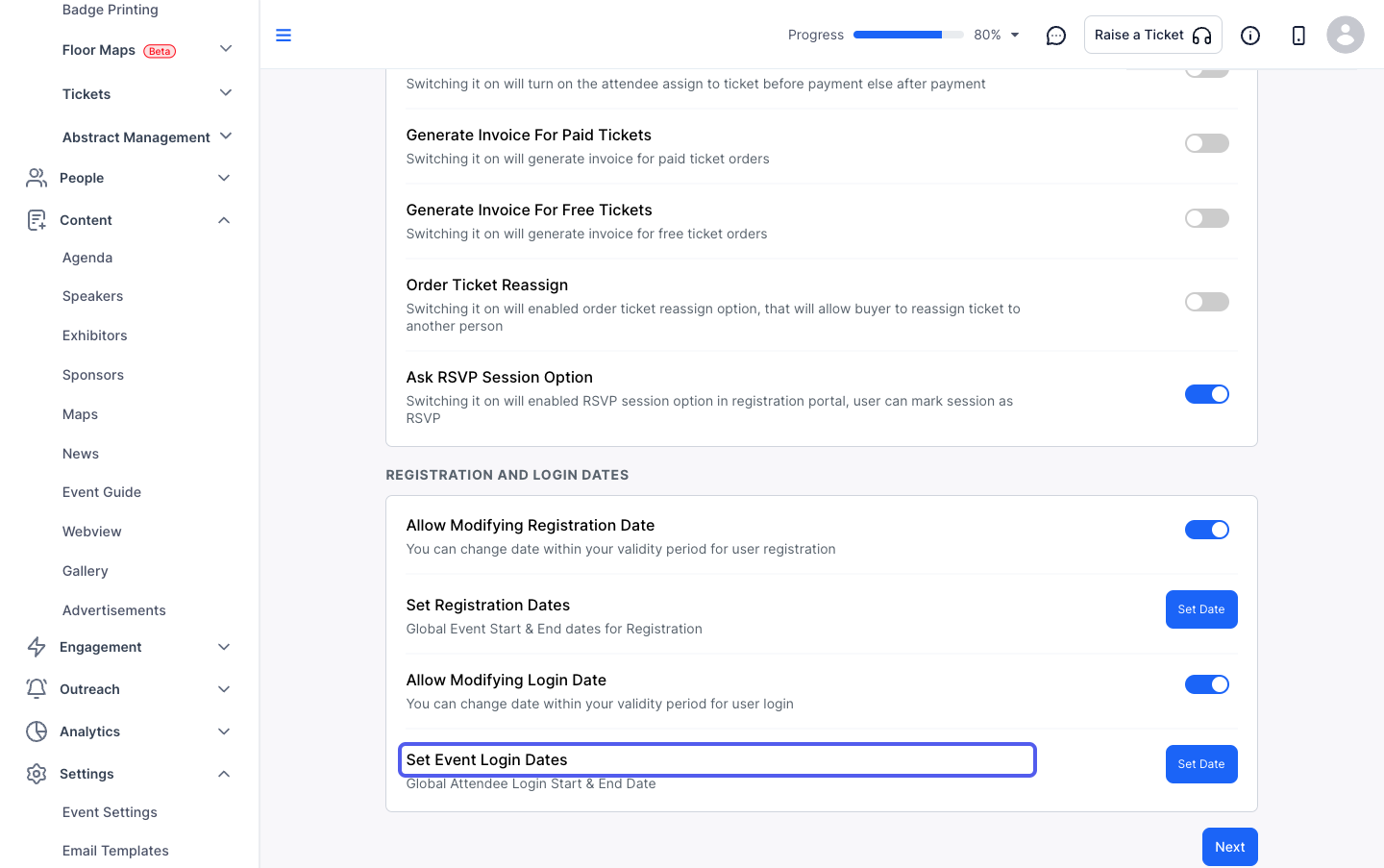Turn off Allow Modifying Login Date
1384x868 pixels.
coord(1207,684)
